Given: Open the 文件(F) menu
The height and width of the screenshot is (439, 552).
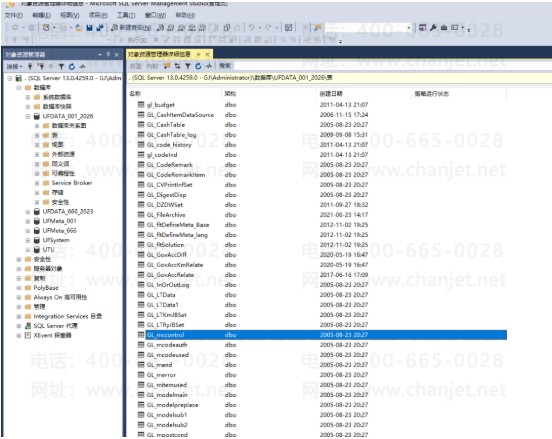Looking at the screenshot, I should point(14,15).
